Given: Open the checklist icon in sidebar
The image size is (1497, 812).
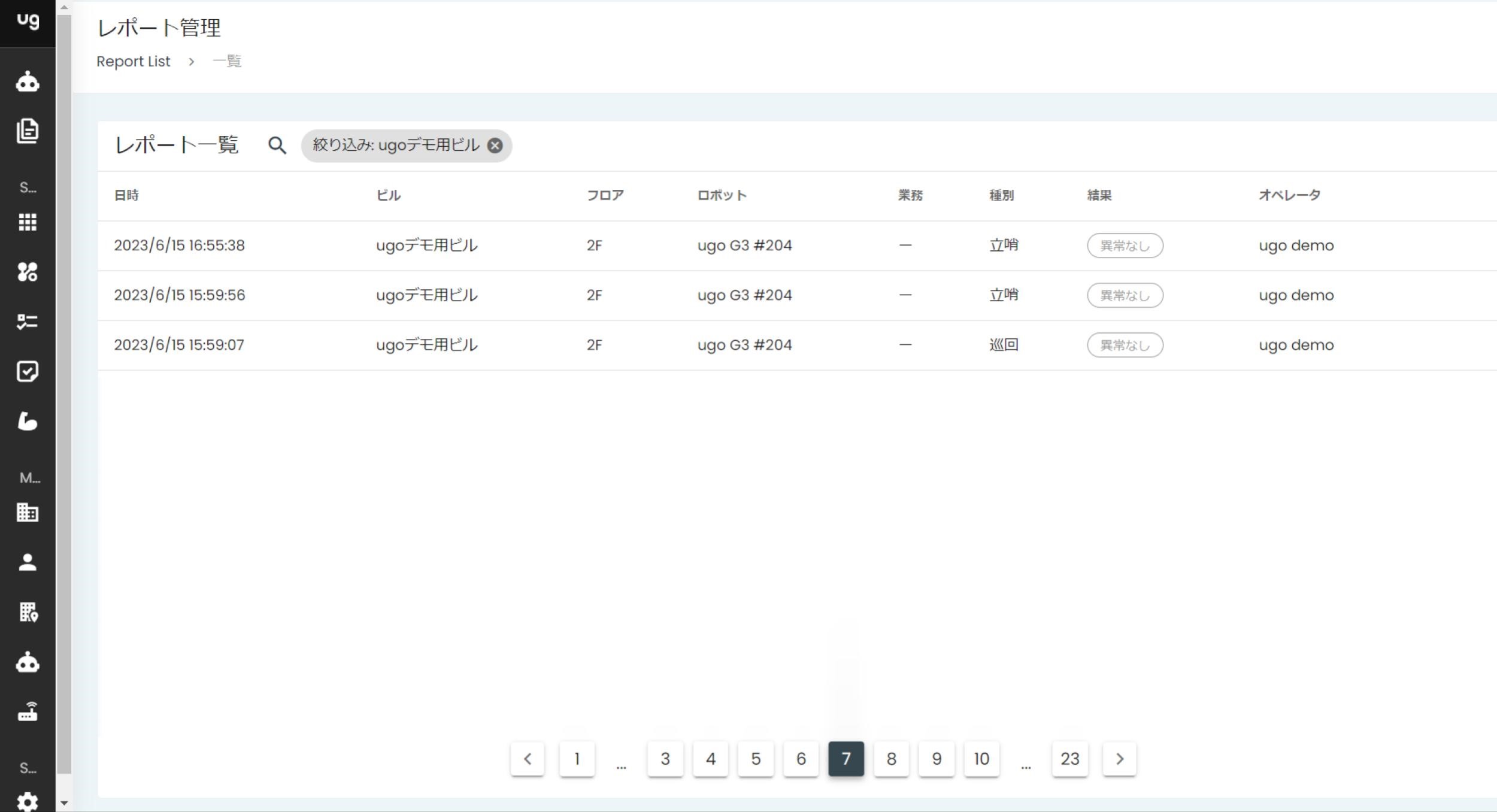Looking at the screenshot, I should 28,322.
